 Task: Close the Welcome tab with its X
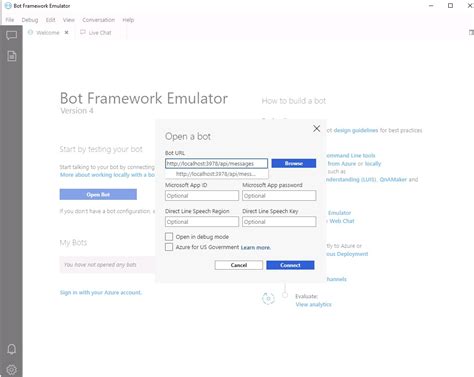pos(66,32)
